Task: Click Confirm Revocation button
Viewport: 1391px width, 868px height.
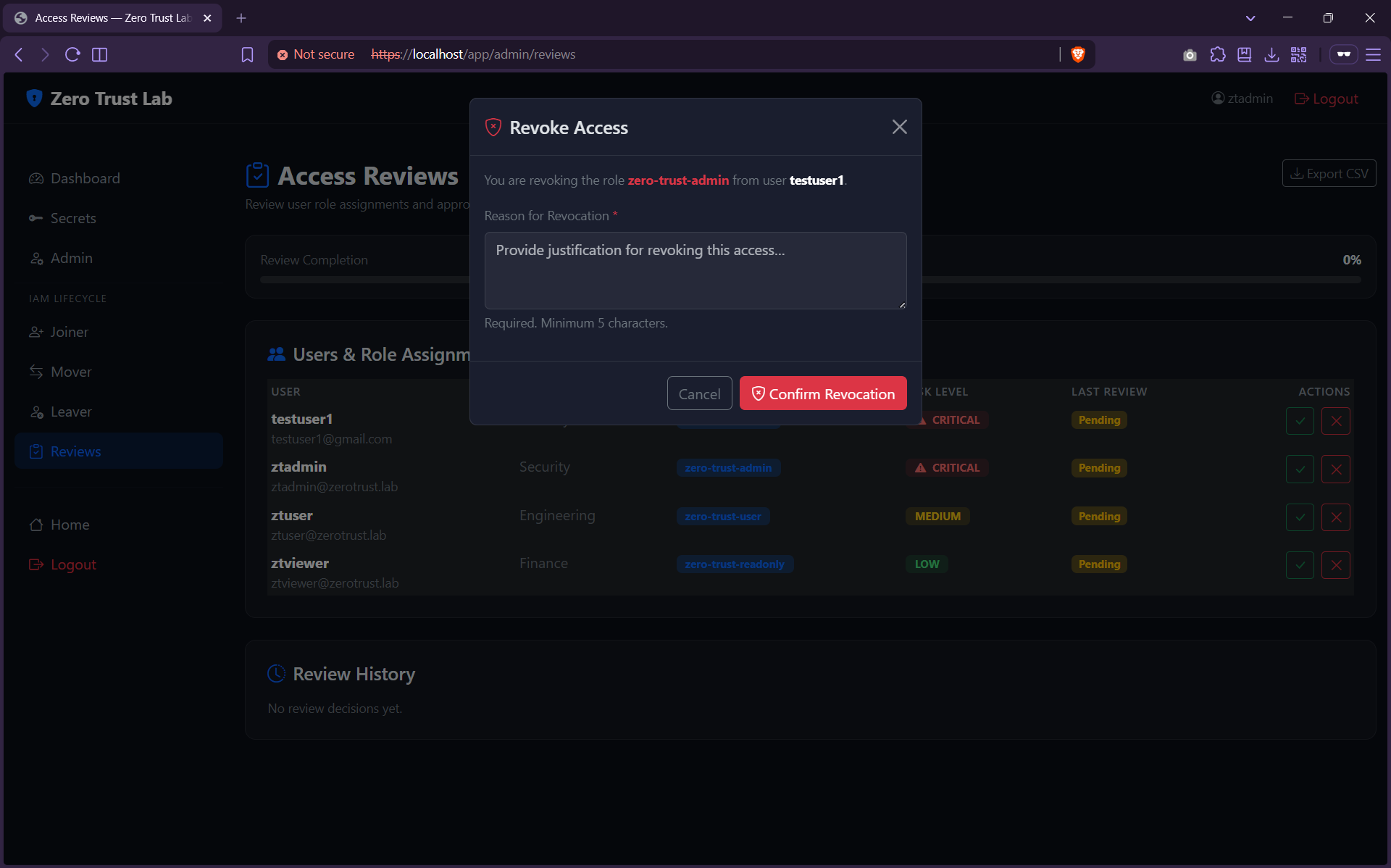Action: [x=822, y=393]
